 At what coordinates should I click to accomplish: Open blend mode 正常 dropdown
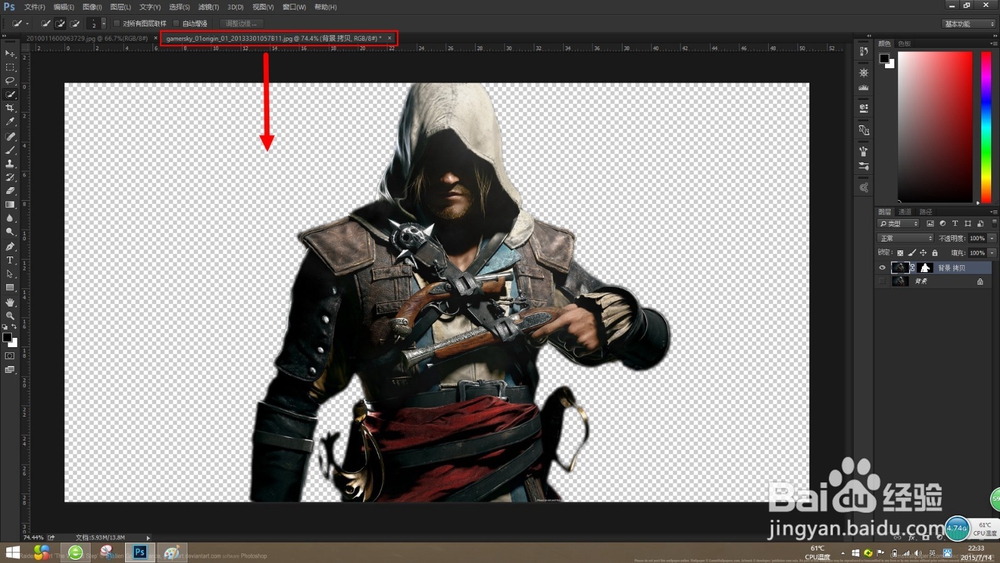(x=906, y=238)
